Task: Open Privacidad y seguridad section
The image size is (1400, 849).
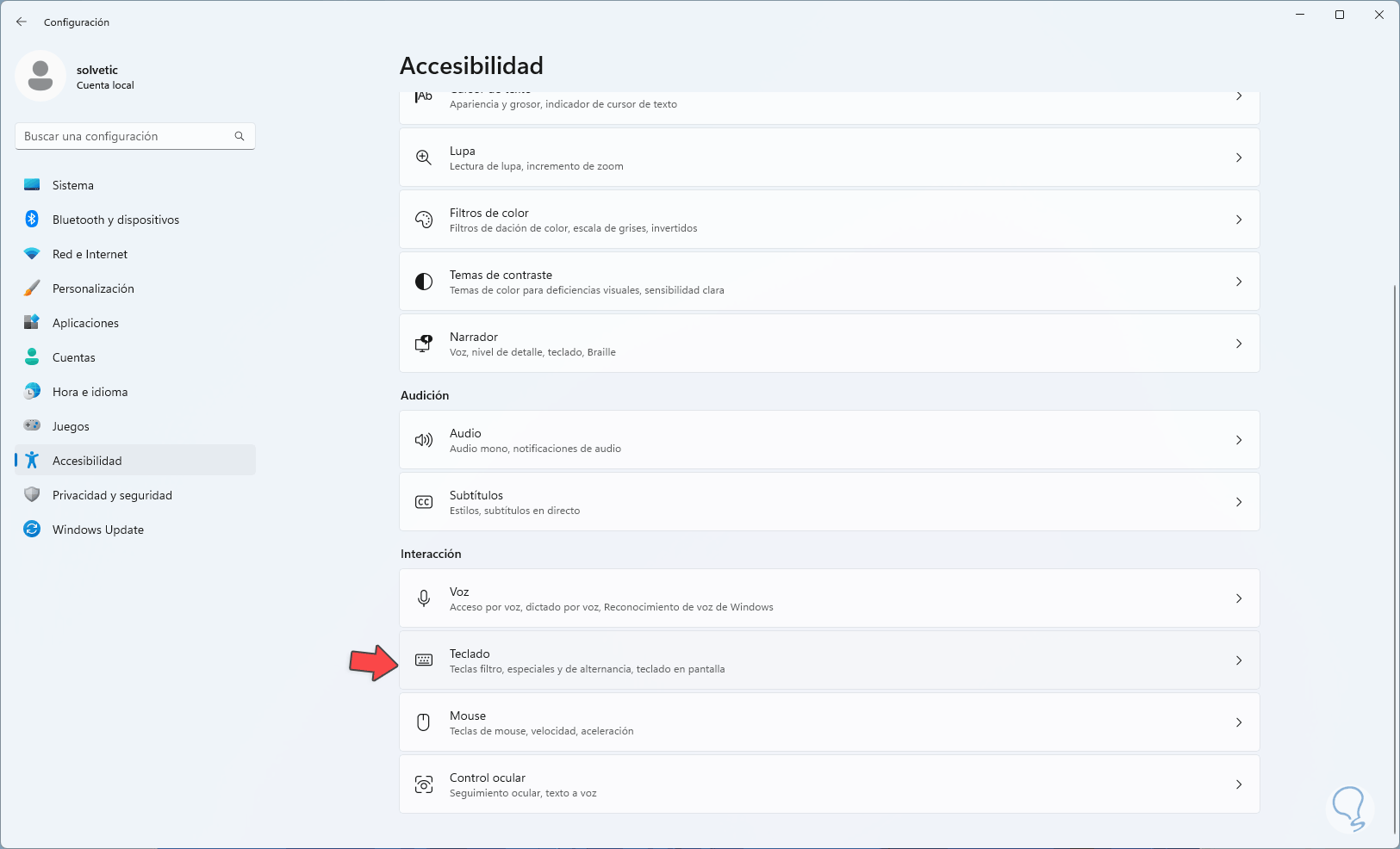Action: tap(112, 495)
